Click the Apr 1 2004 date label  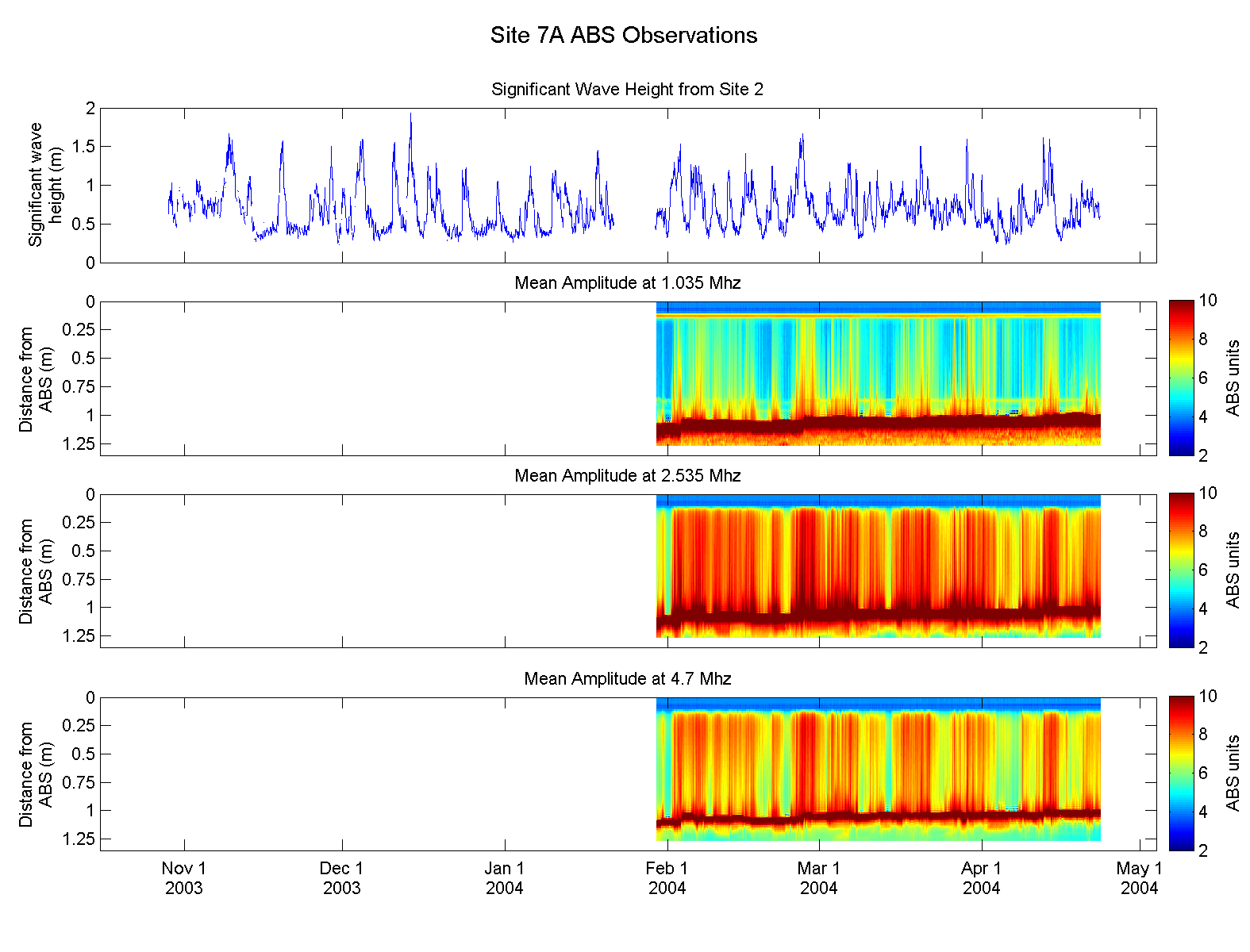982,878
